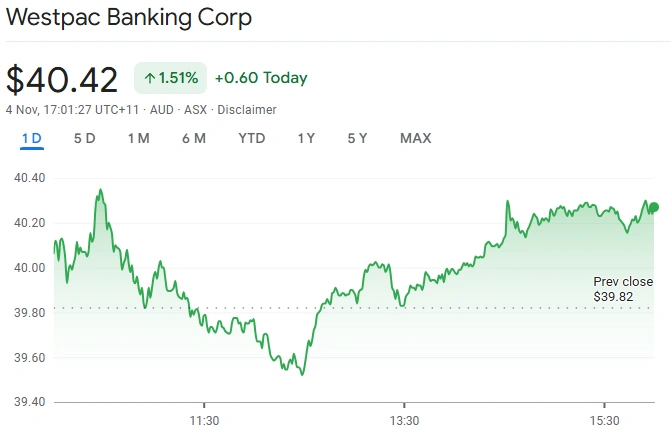Select the 1 D time range tab

coord(32,138)
